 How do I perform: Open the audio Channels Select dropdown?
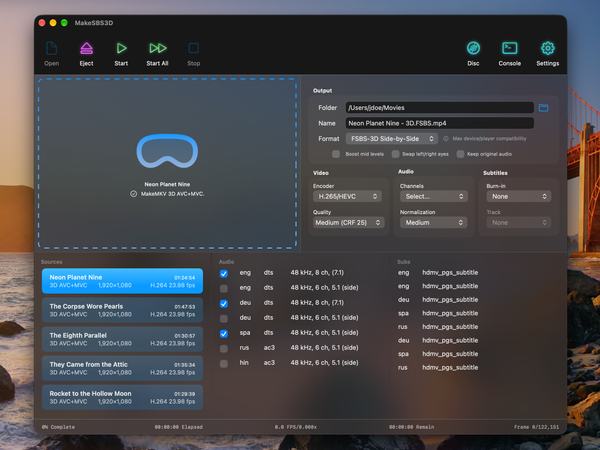(x=434, y=196)
